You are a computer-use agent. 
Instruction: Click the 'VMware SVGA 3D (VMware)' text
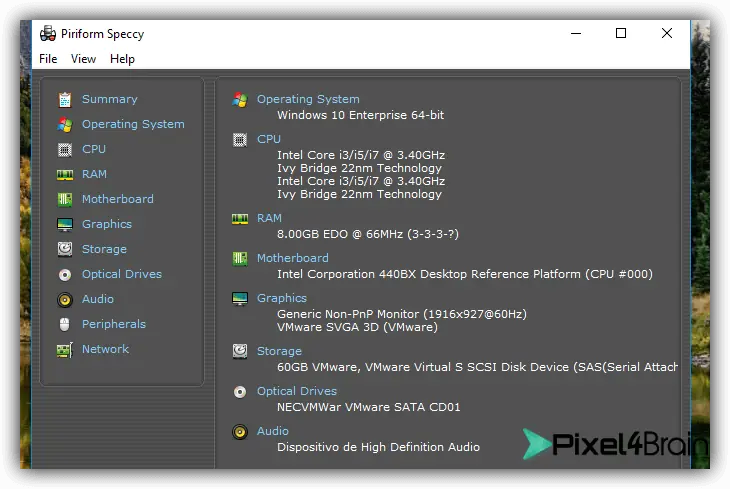point(357,327)
